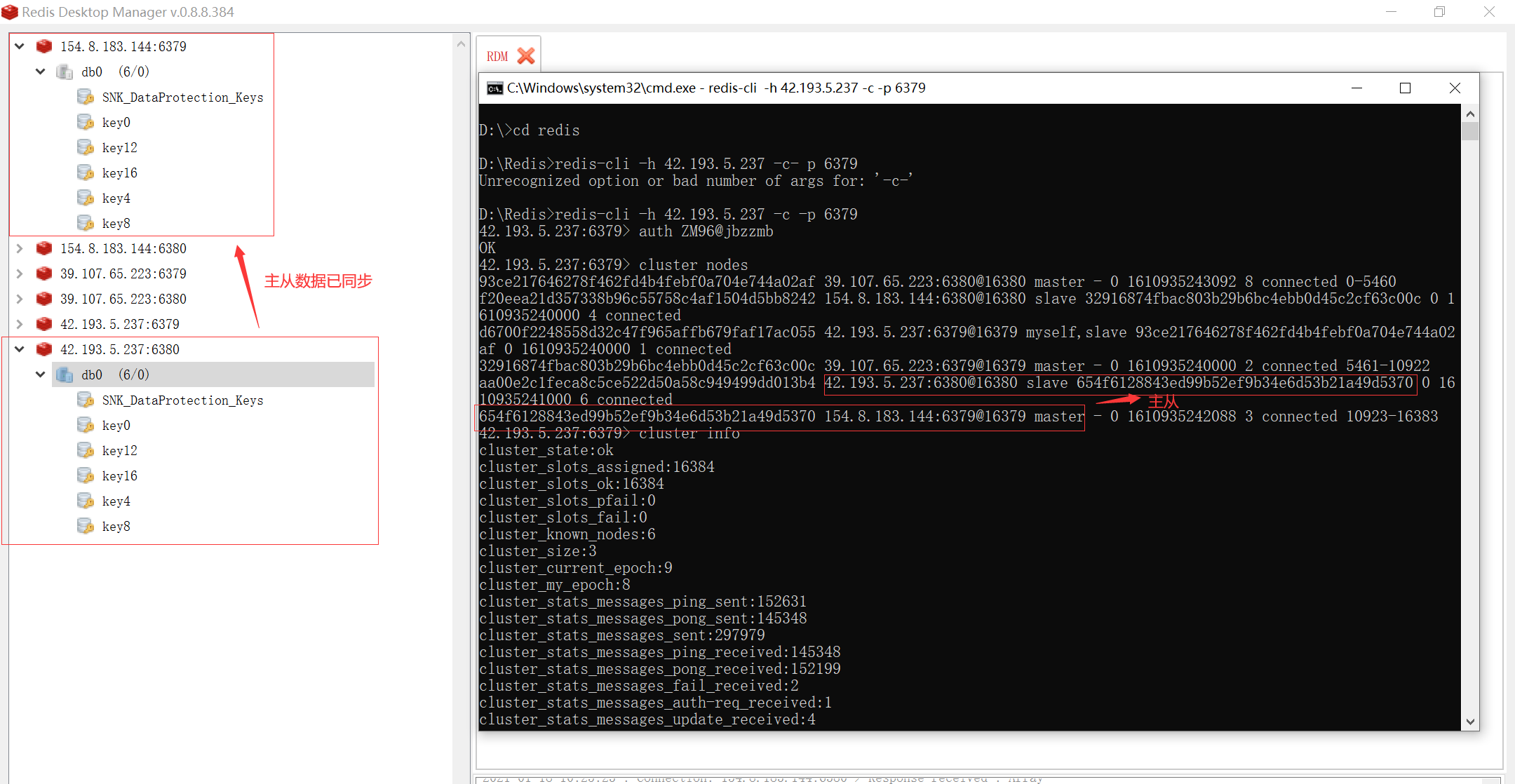The width and height of the screenshot is (1515, 784).
Task: Click the red server icon for 42.193.5.237:6380
Action: [44, 349]
